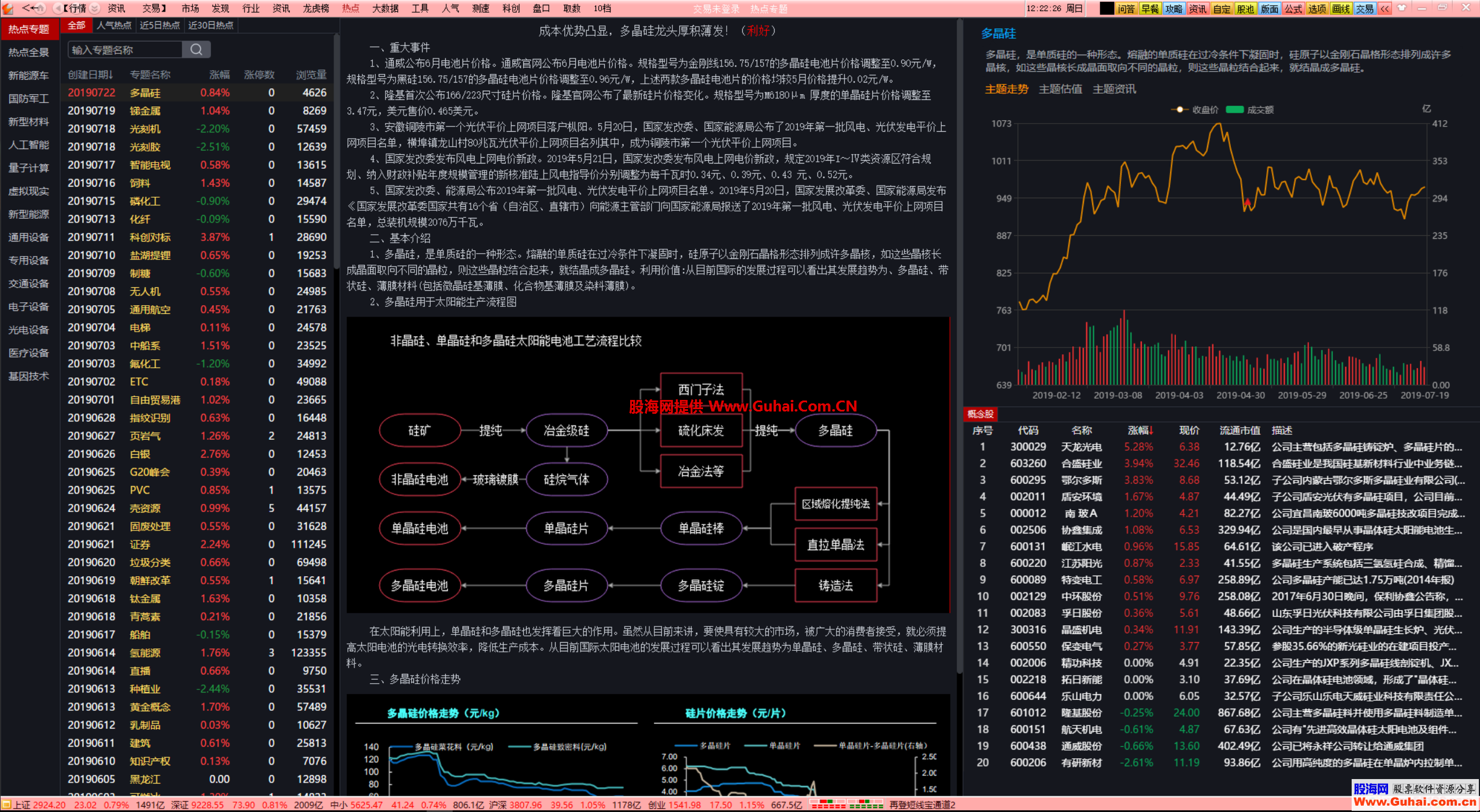Click the blue 交易 toolbar button on the right

(1365, 9)
